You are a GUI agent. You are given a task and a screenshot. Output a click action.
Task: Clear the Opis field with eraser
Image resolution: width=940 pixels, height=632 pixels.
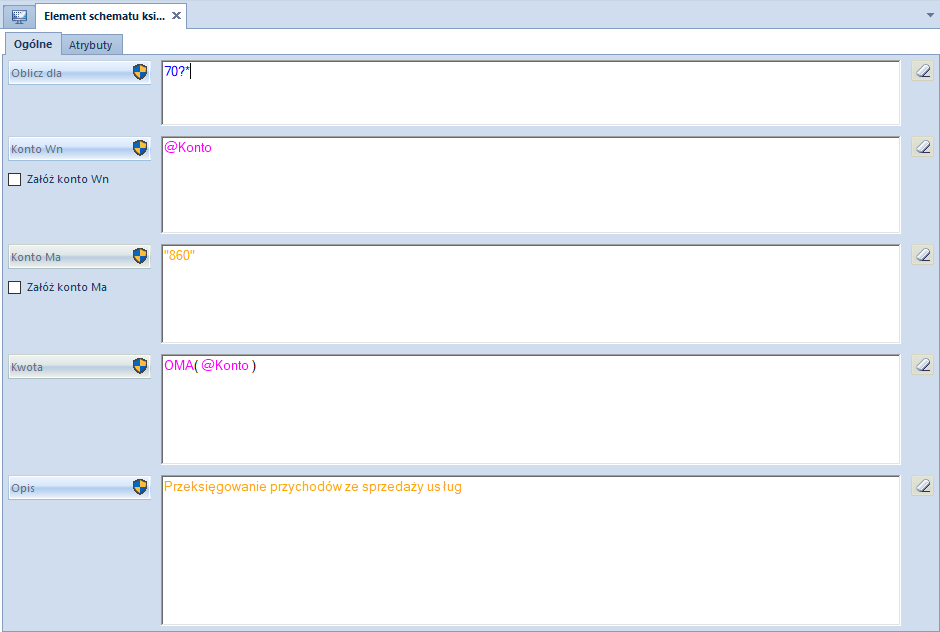[x=923, y=485]
